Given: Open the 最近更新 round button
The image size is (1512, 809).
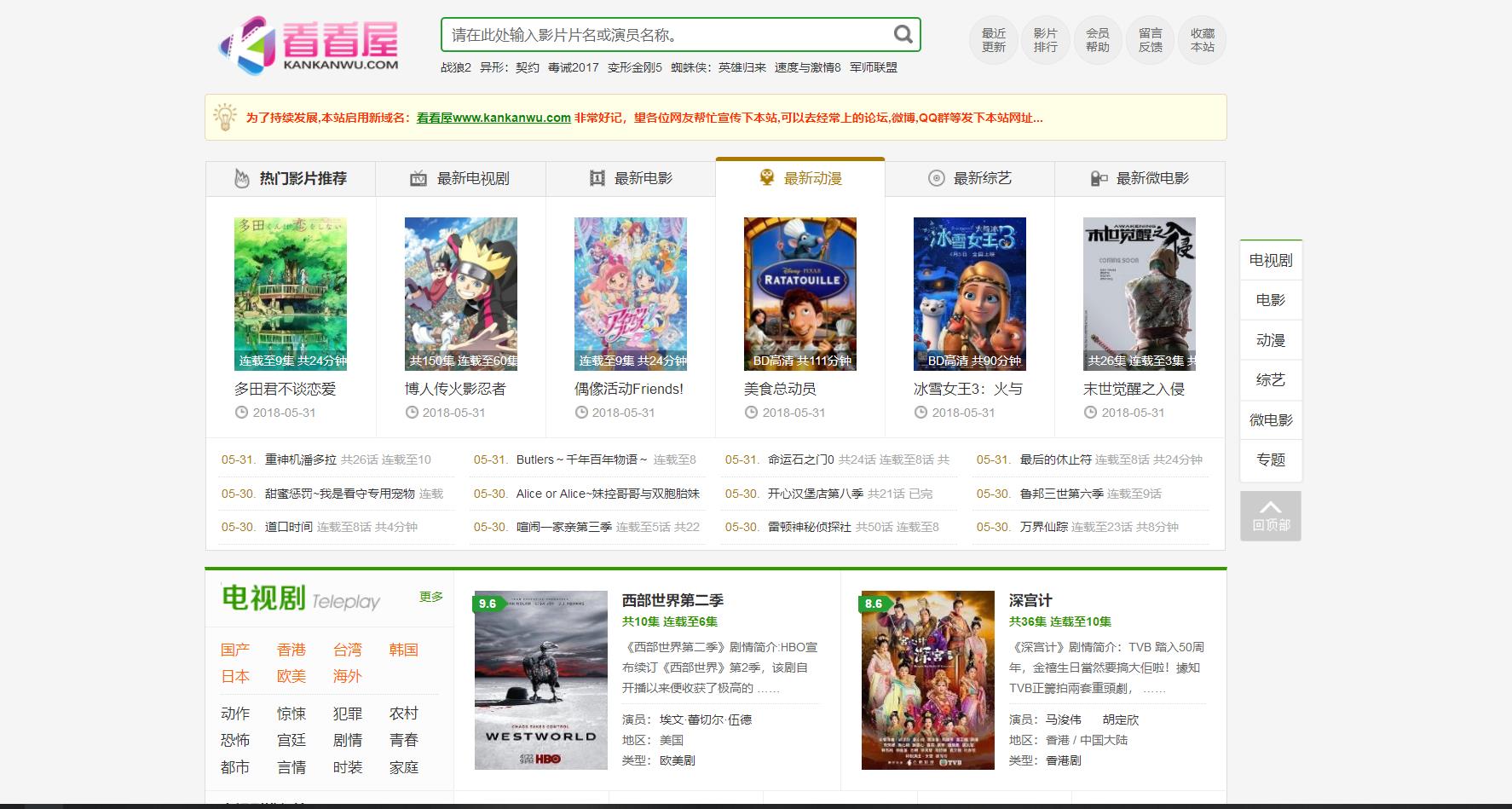Looking at the screenshot, I should (993, 40).
